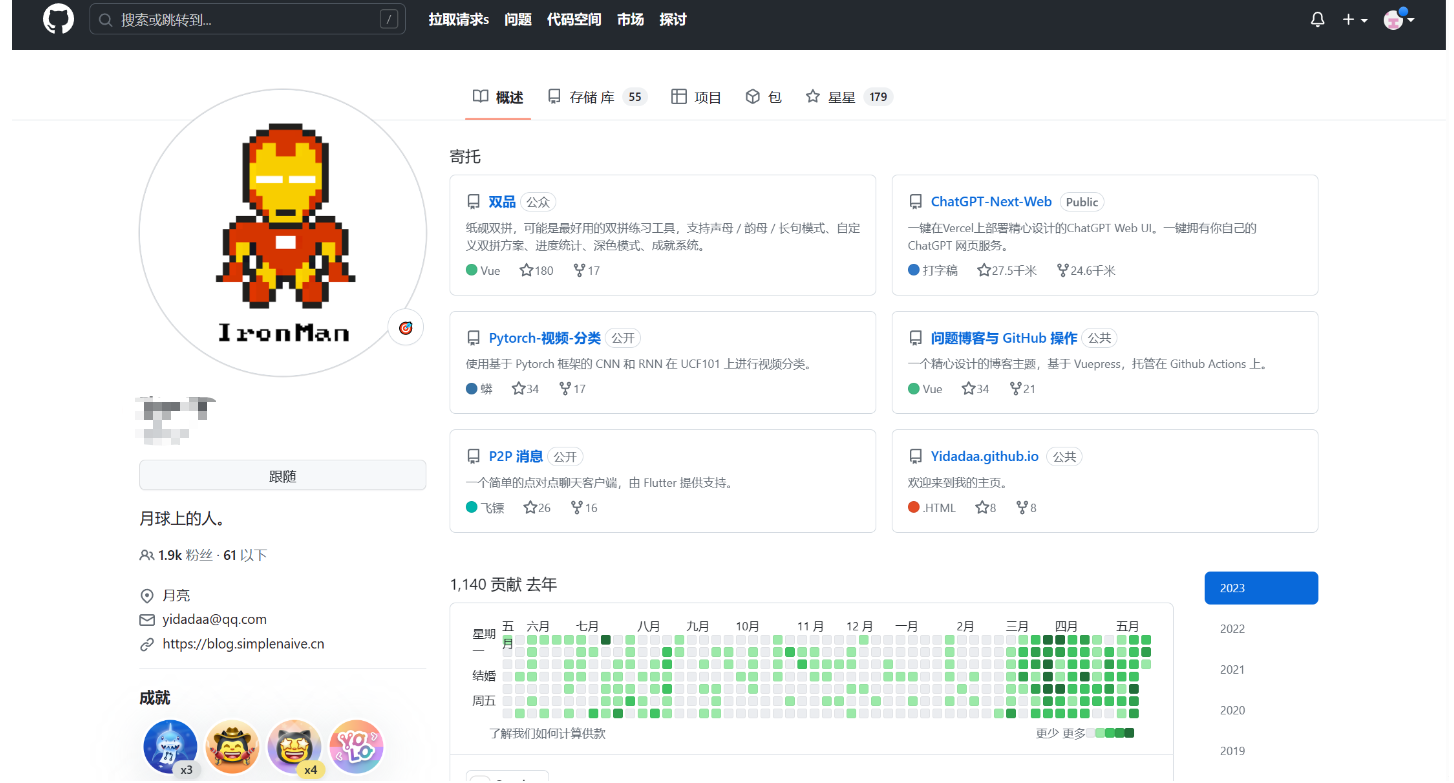This screenshot has width=1454, height=783.
Task: Click the slash shortcut key icon in search
Action: [x=389, y=19]
